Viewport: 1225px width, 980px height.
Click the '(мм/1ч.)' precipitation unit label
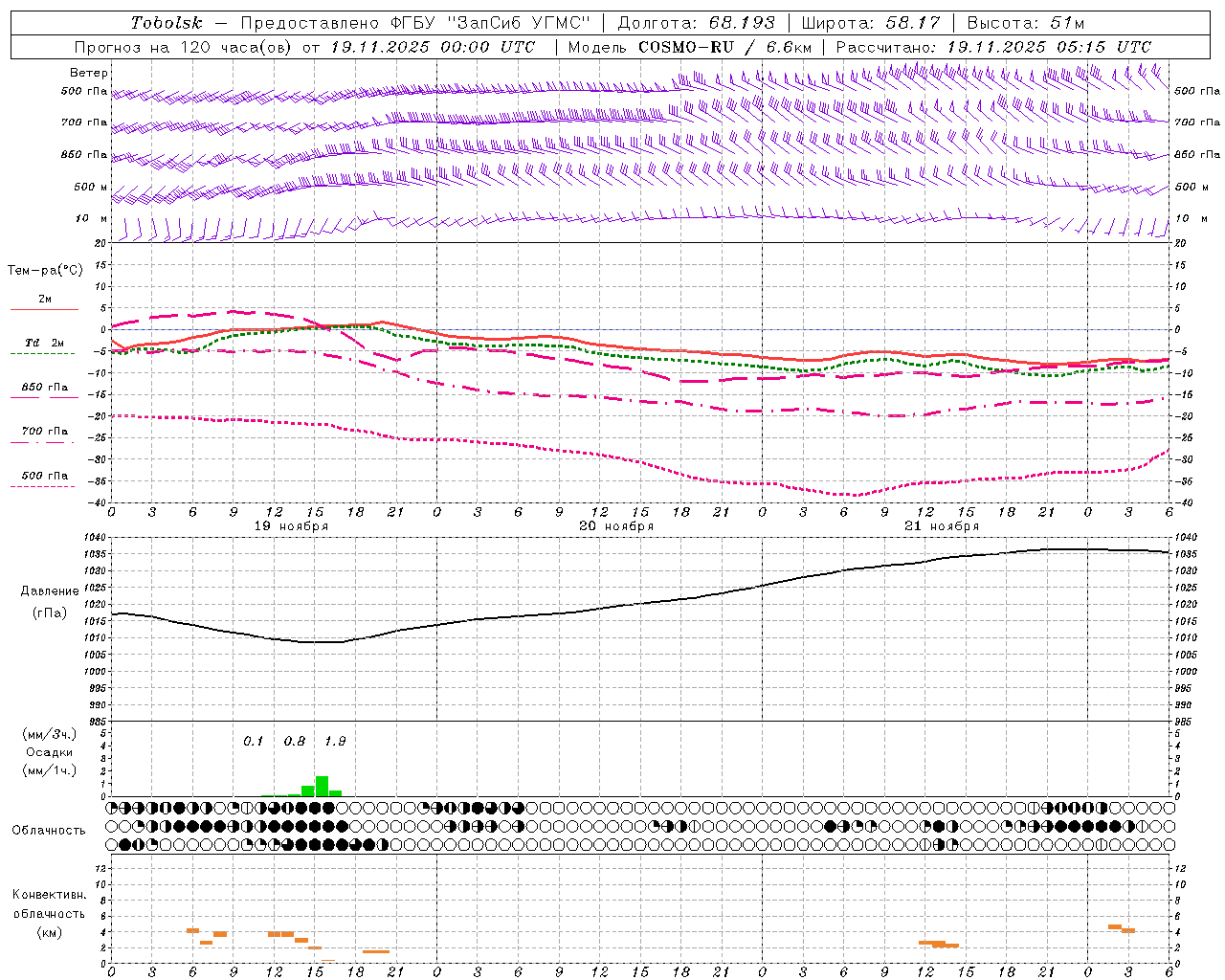click(x=49, y=770)
